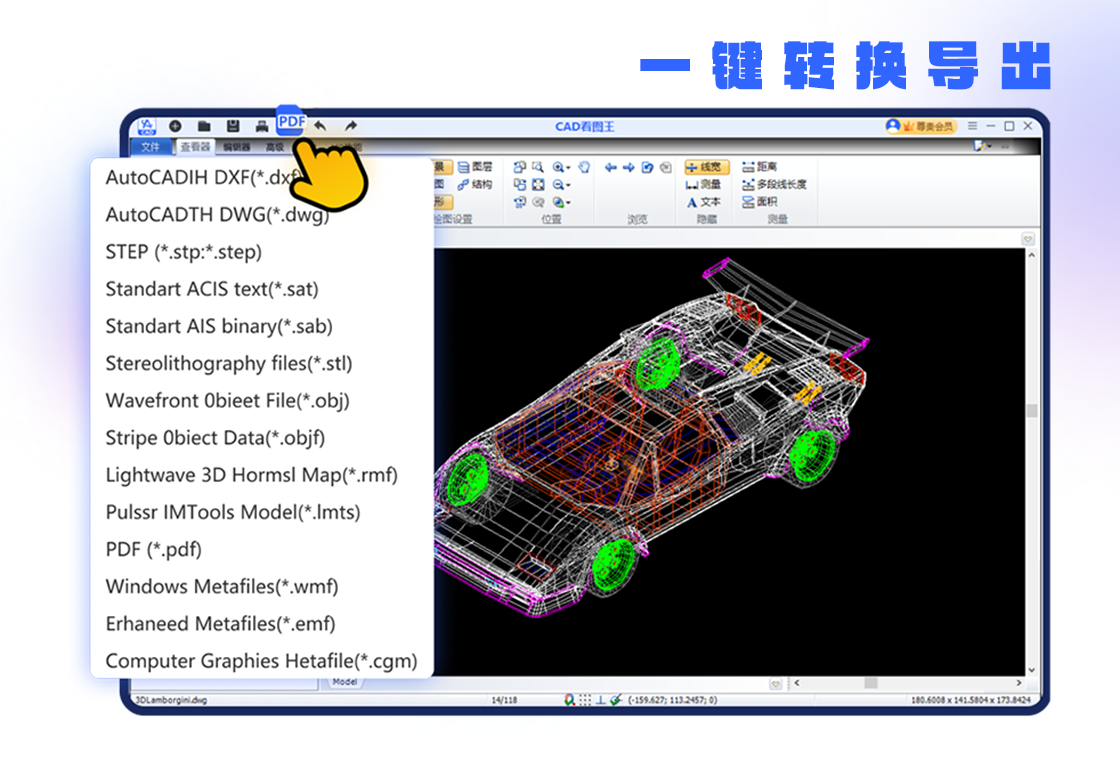The image size is (1120, 760).
Task: Choose Pulssr IMTools Model(*.lmts) format
Action: (x=233, y=511)
